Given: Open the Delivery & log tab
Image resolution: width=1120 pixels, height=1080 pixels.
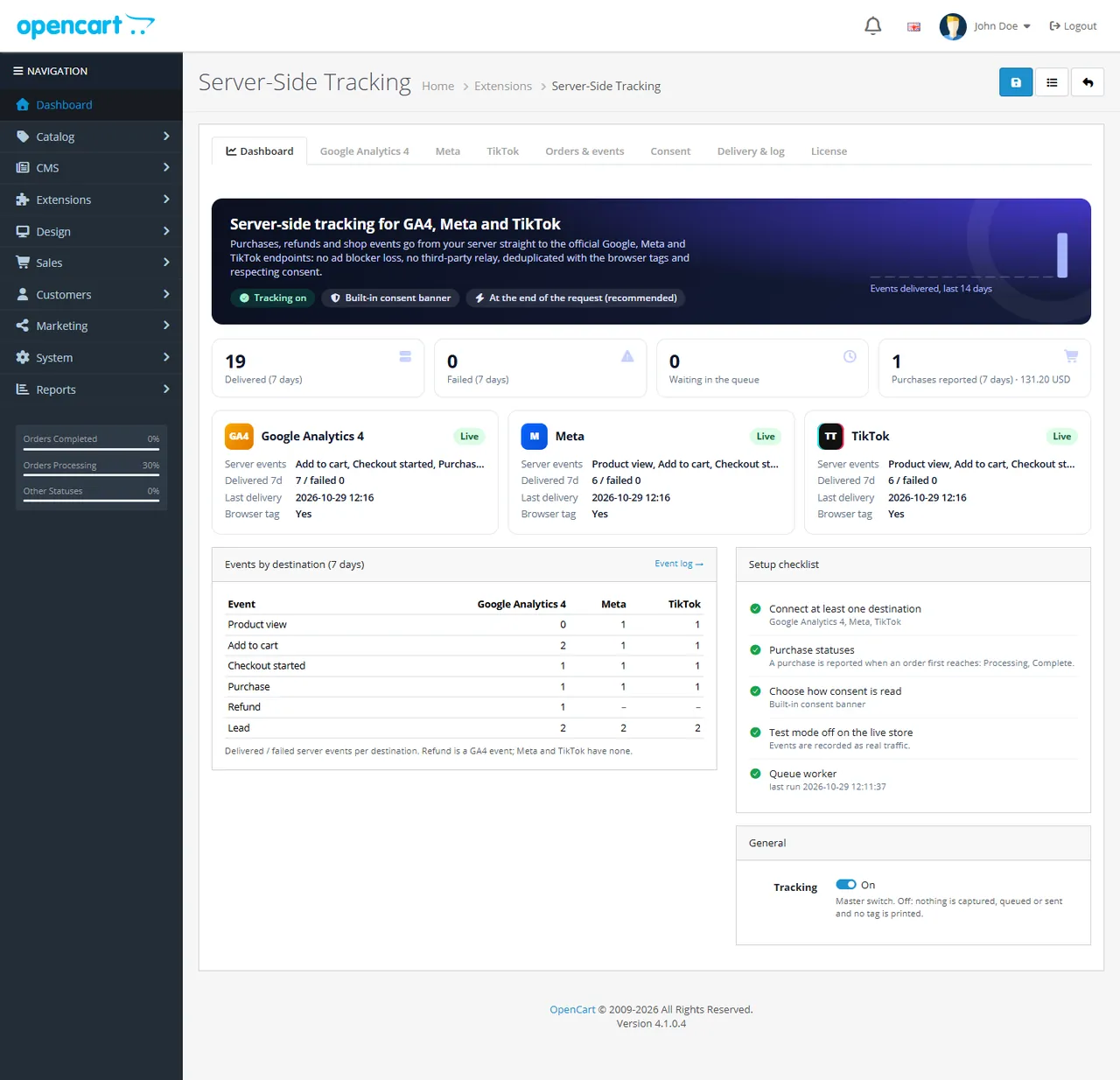Looking at the screenshot, I should (751, 151).
